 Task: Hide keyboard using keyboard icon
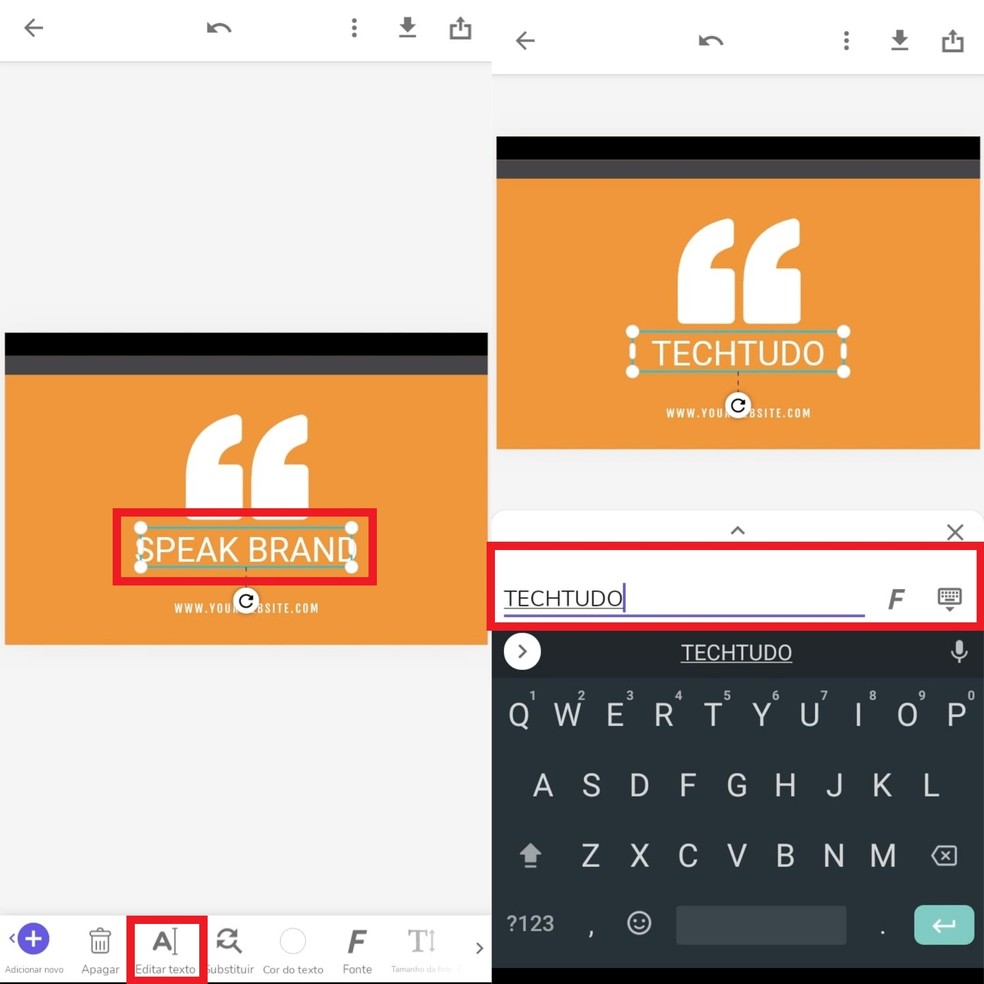[949, 599]
